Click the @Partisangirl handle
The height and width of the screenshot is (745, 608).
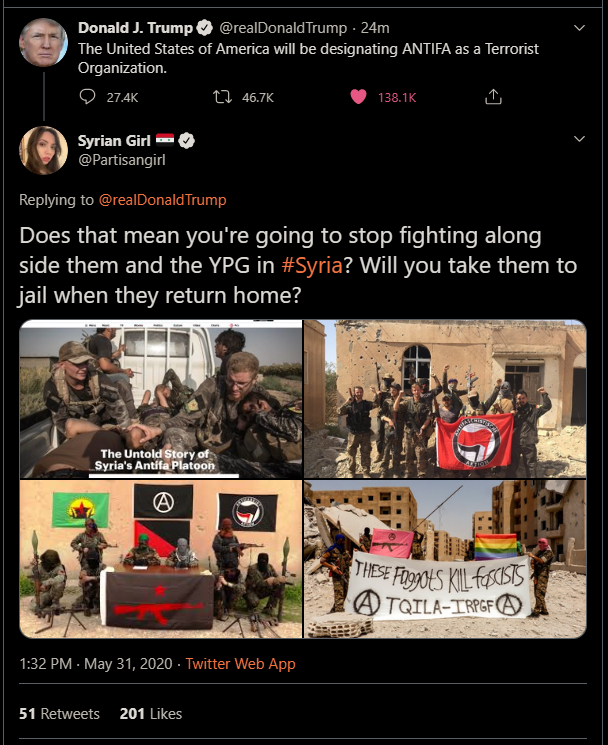[x=122, y=160]
